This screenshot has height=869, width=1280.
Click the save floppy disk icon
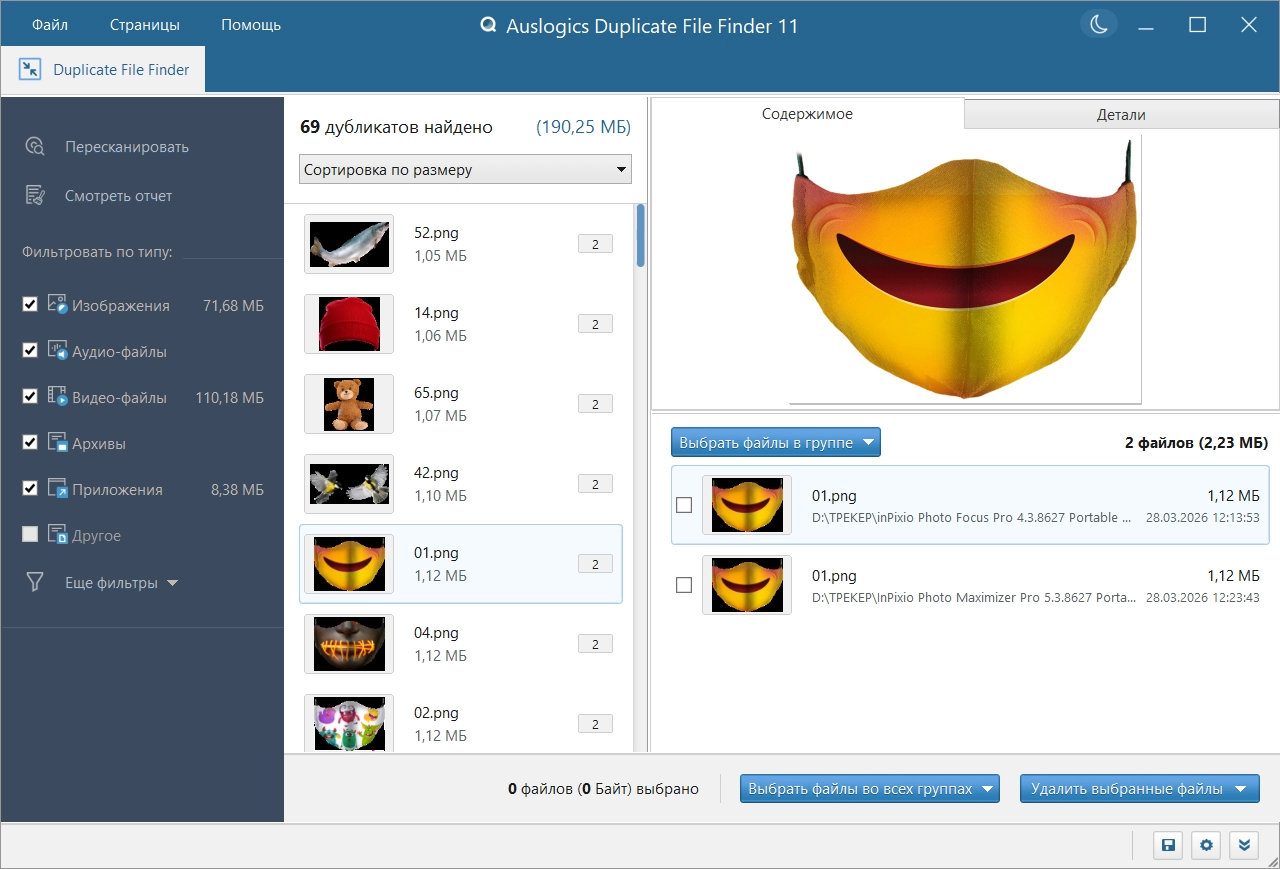tap(1167, 845)
